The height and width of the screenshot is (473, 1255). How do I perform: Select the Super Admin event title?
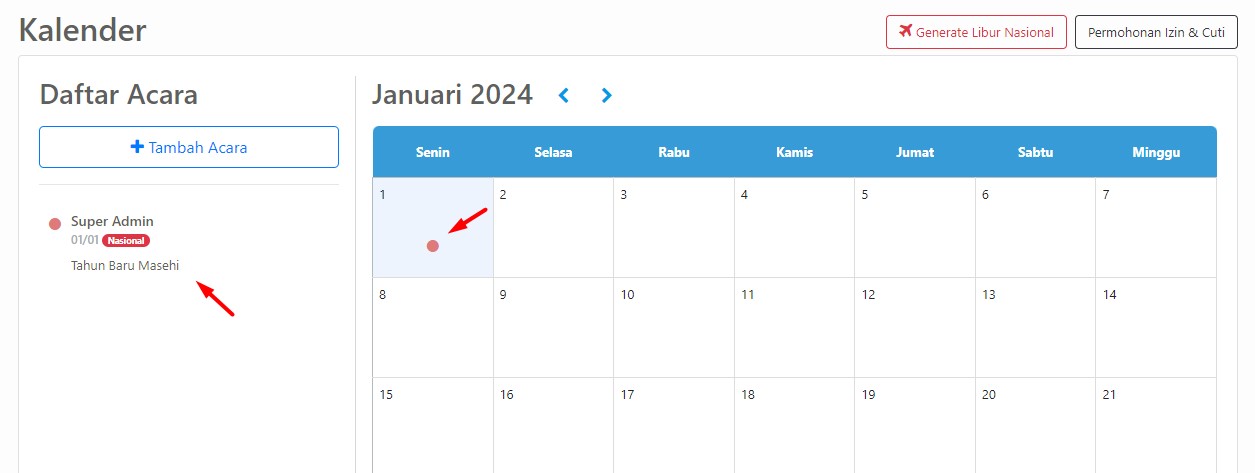[x=112, y=221]
